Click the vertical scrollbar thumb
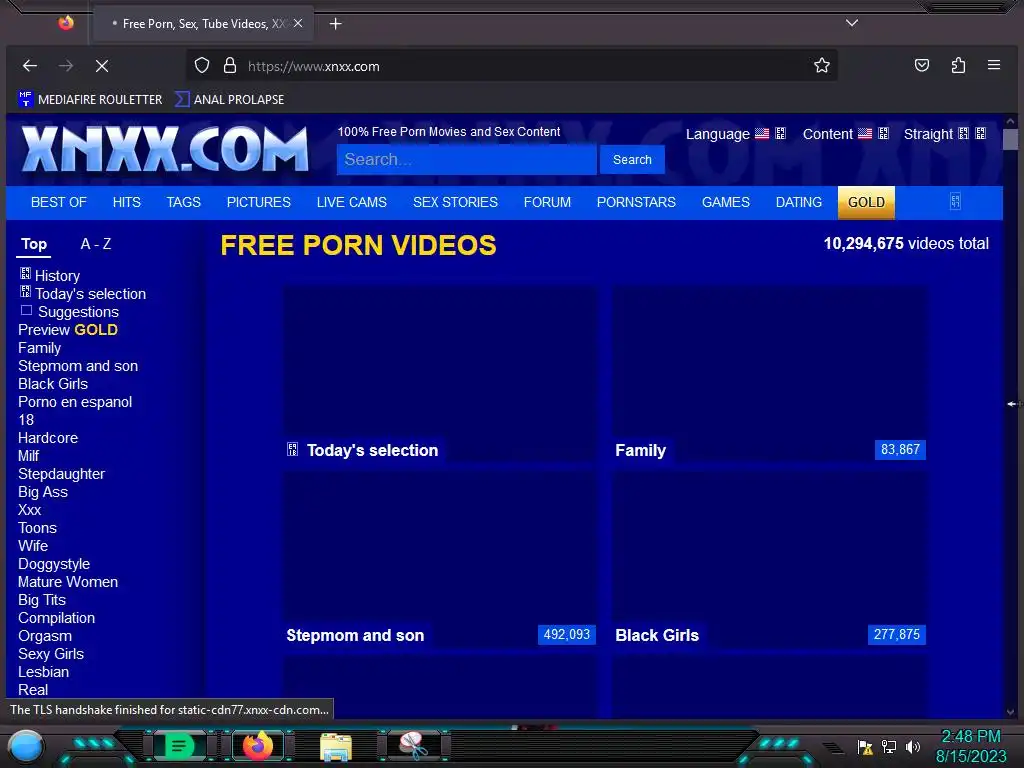 point(1010,139)
